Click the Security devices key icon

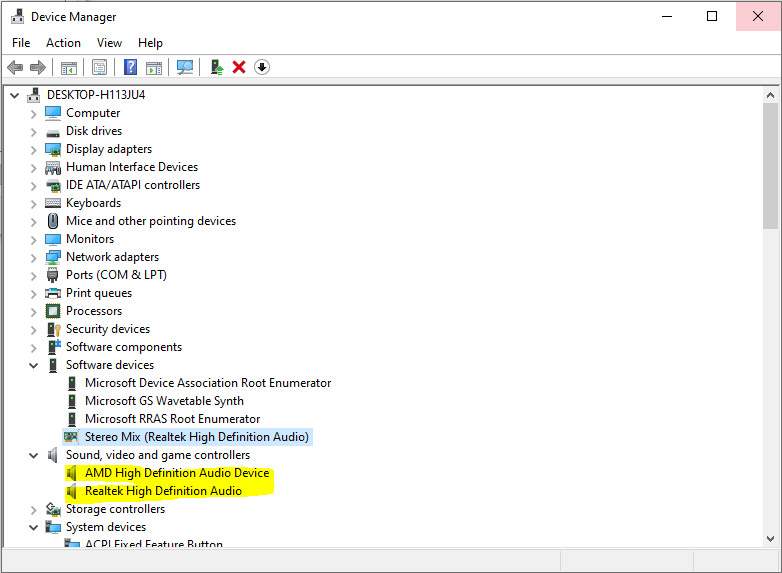53,329
